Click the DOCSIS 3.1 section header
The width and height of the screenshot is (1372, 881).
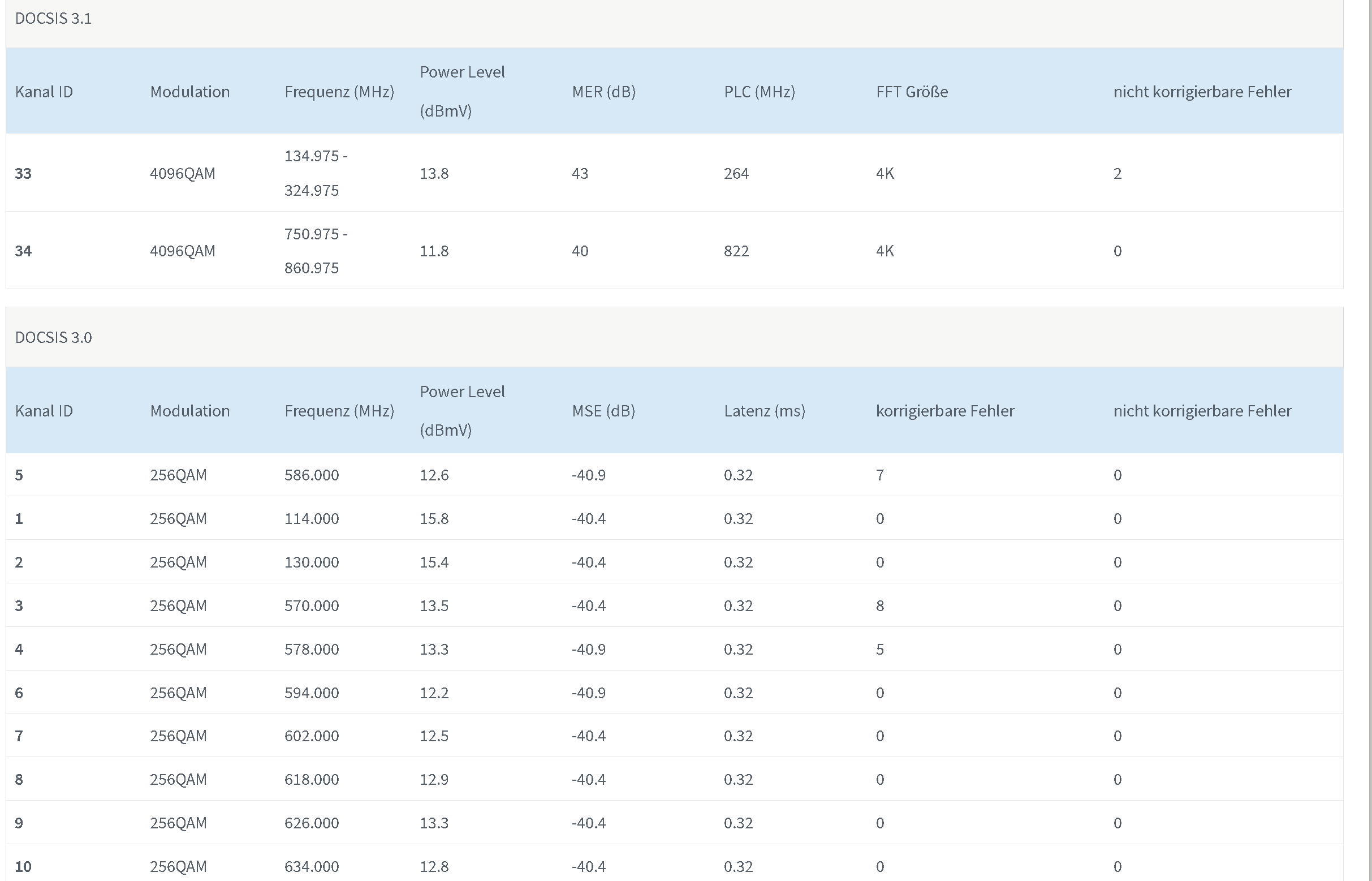coord(53,18)
